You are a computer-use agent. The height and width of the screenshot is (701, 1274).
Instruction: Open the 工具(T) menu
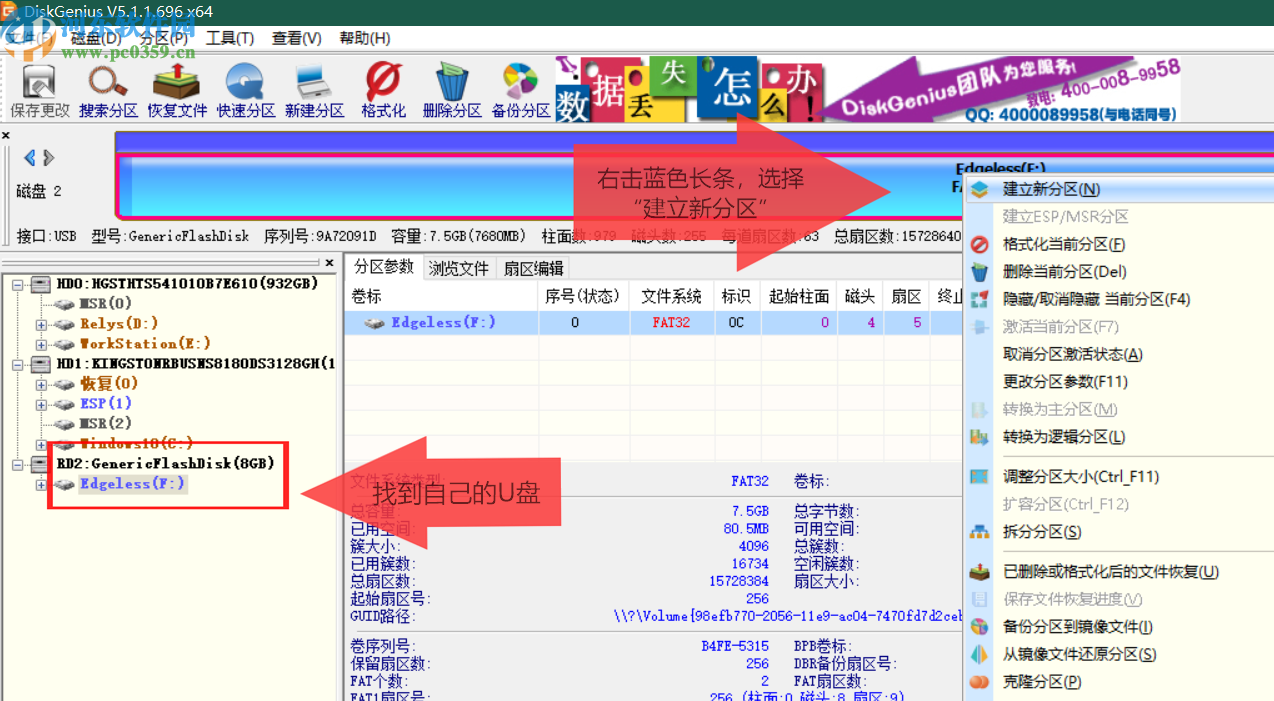pos(229,38)
